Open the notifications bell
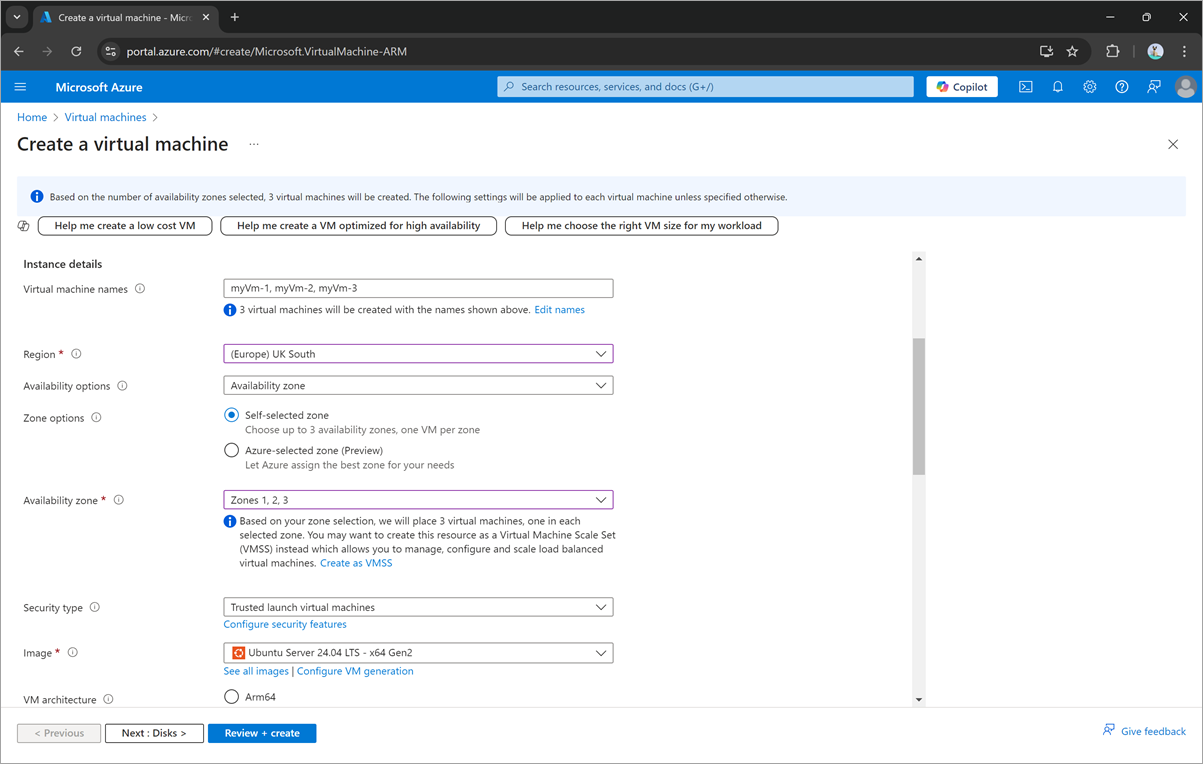The image size is (1203, 764). (x=1057, y=87)
